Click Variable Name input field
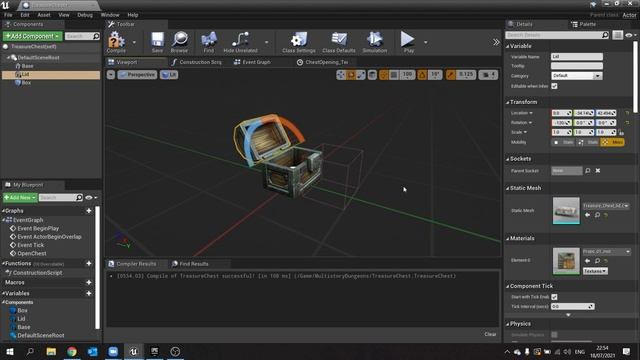 577,56
